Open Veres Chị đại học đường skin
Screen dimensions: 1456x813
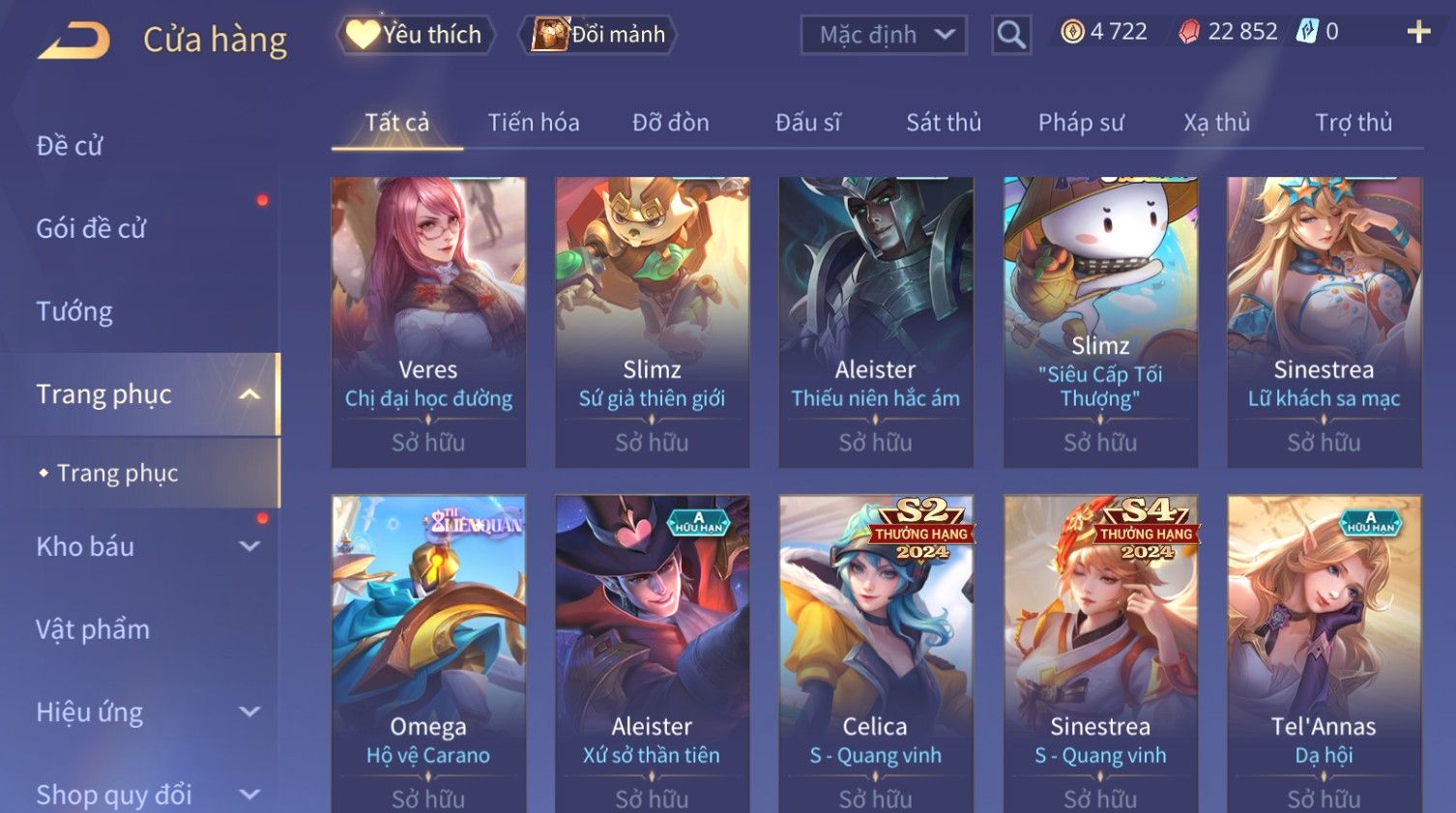(x=428, y=322)
